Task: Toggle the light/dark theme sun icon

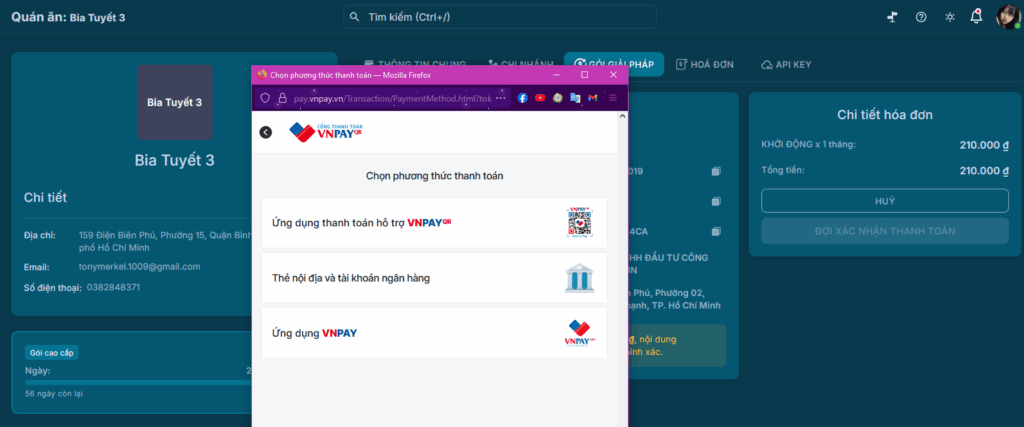Action: click(950, 17)
